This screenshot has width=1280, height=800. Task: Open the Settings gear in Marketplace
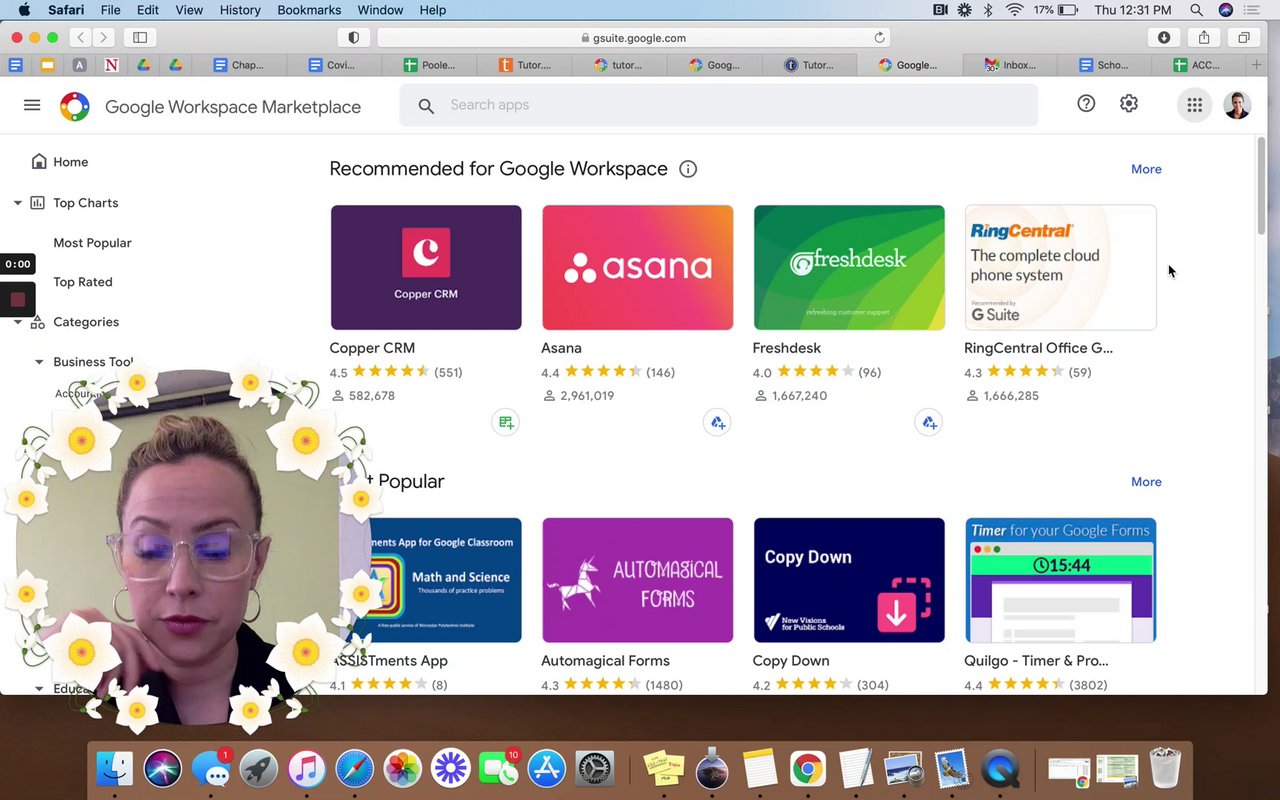(x=1129, y=104)
